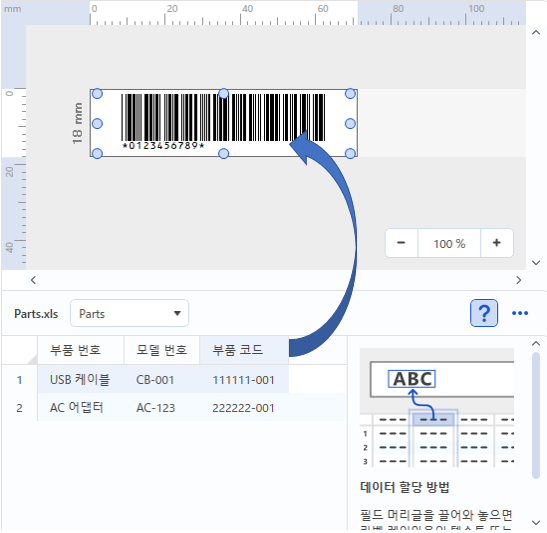Select row number 1 header
Image resolution: width=547 pixels, height=533 pixels.
20,380
